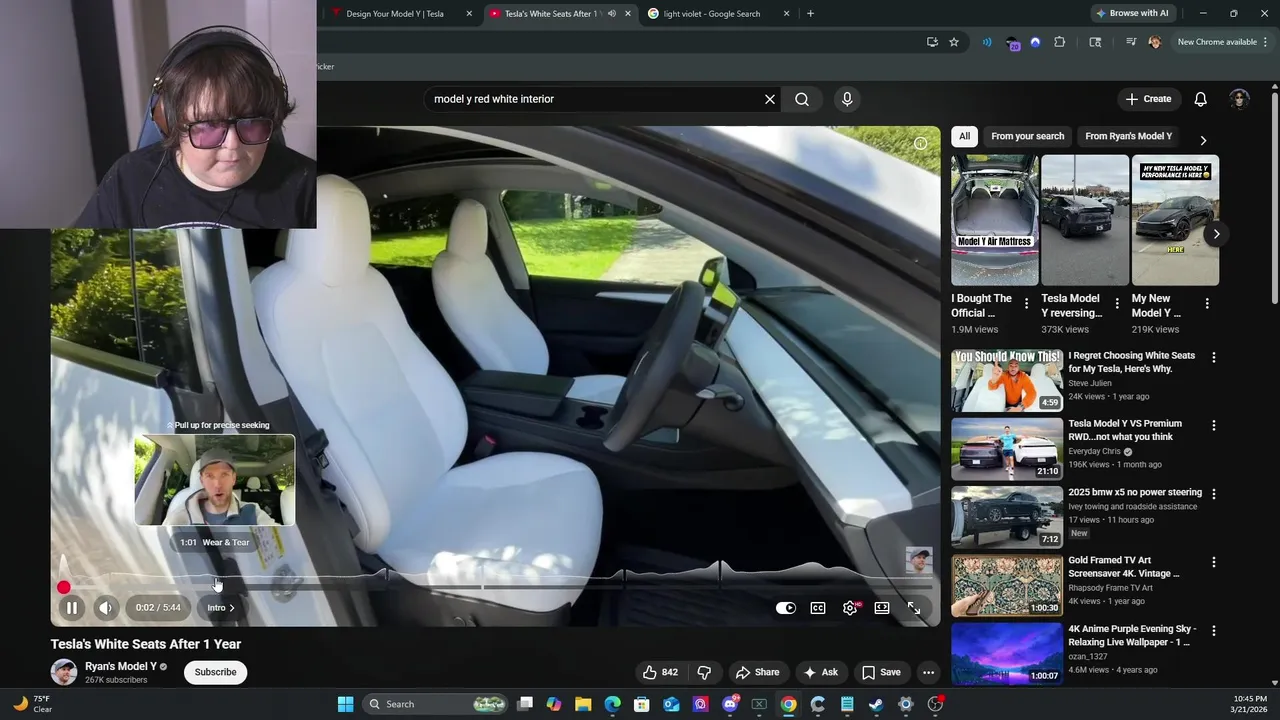Install app icon in address bar

tap(932, 42)
